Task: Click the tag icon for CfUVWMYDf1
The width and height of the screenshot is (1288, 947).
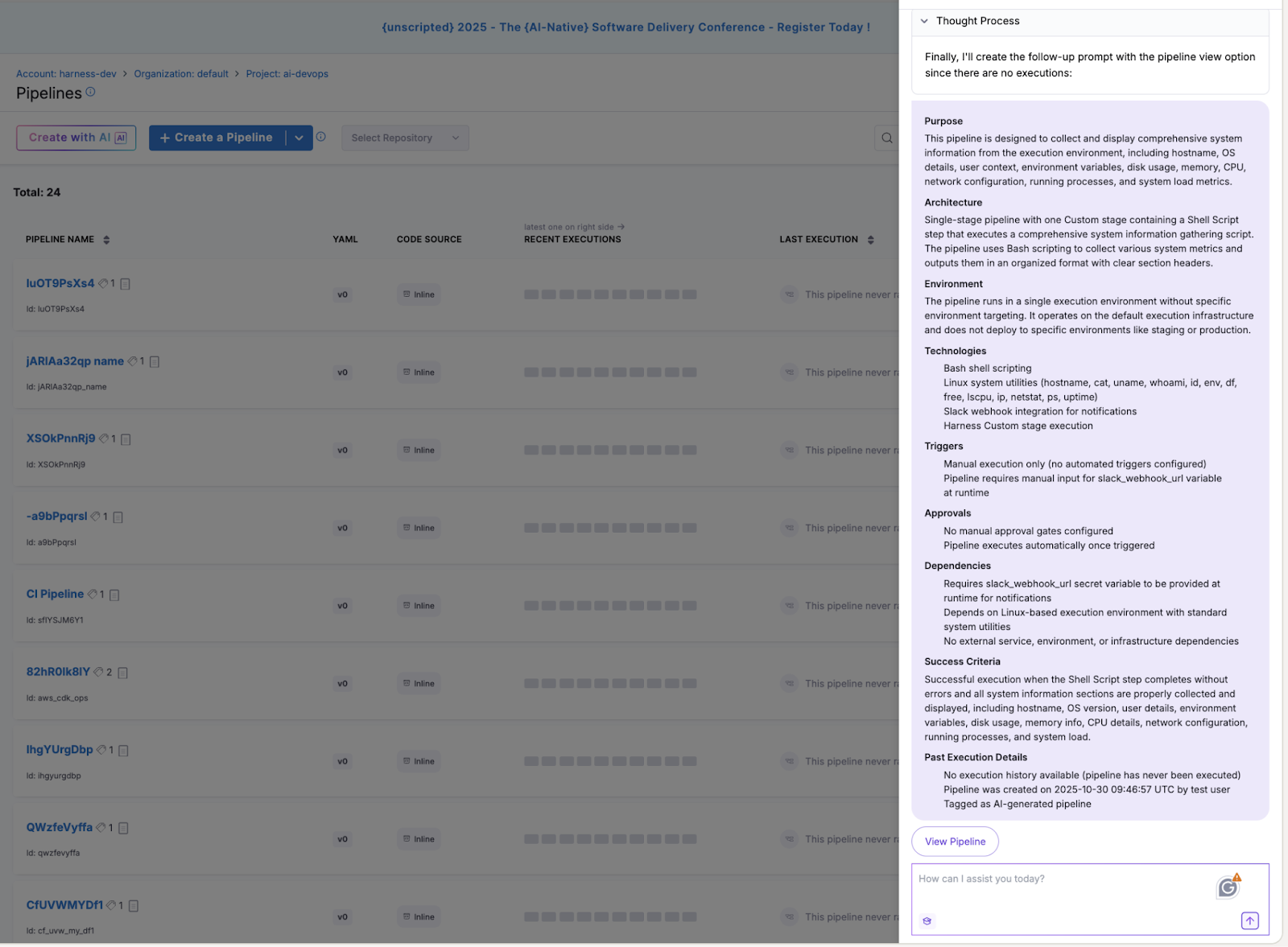Action: click(x=112, y=905)
